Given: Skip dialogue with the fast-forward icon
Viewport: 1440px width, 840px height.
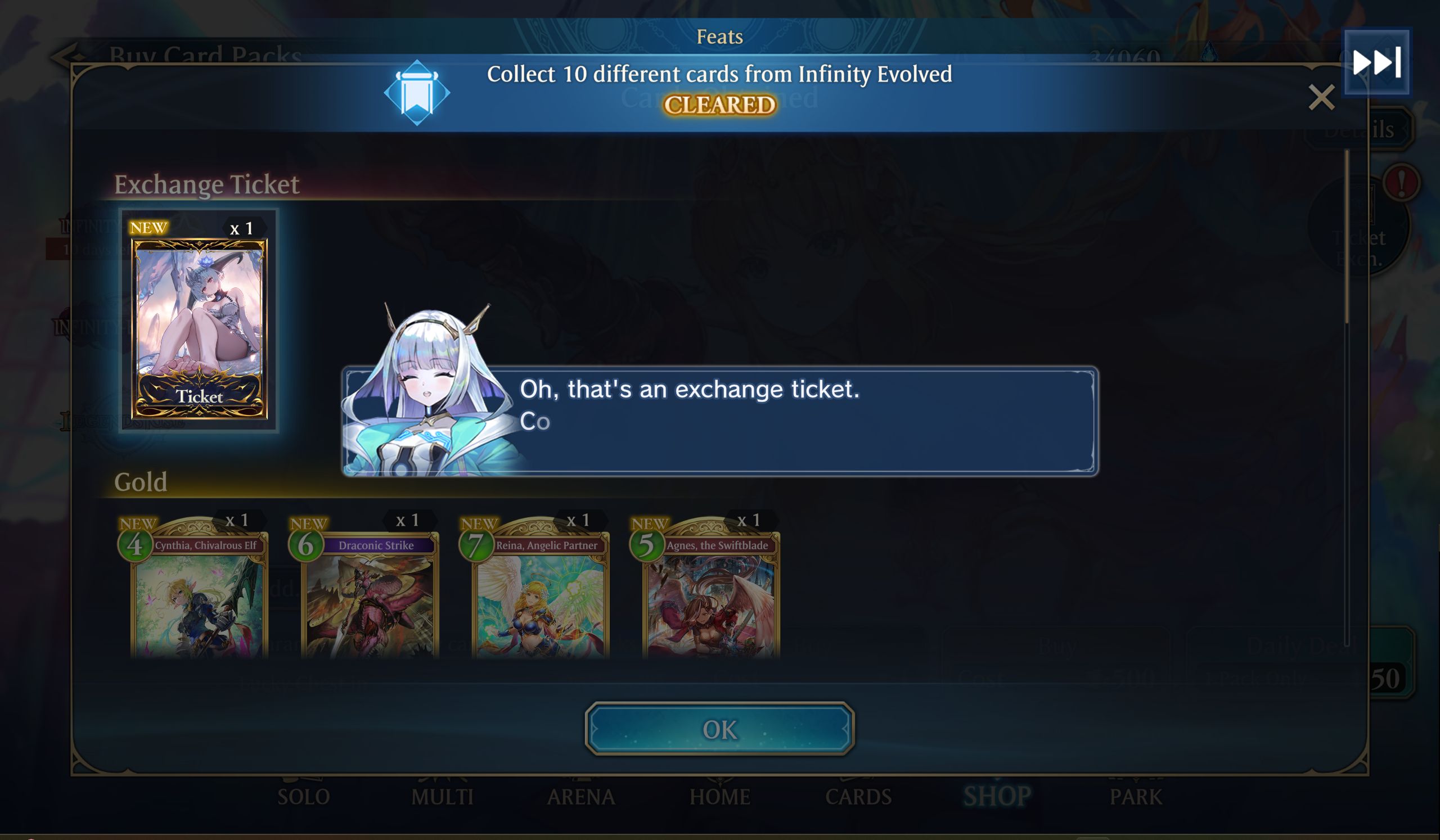Looking at the screenshot, I should click(x=1376, y=62).
